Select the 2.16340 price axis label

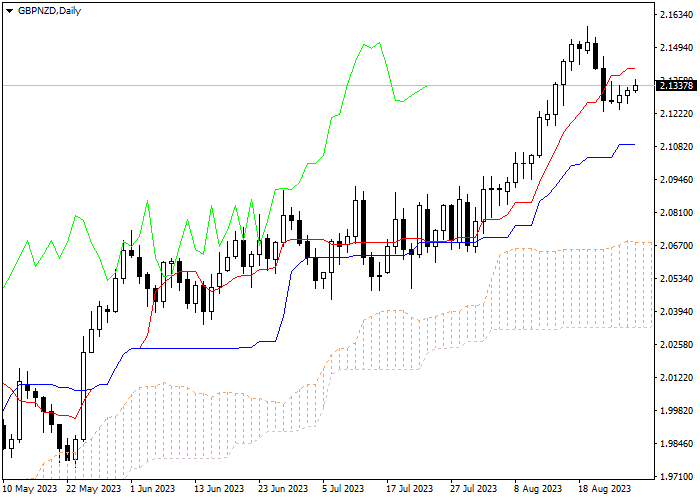coord(676,15)
